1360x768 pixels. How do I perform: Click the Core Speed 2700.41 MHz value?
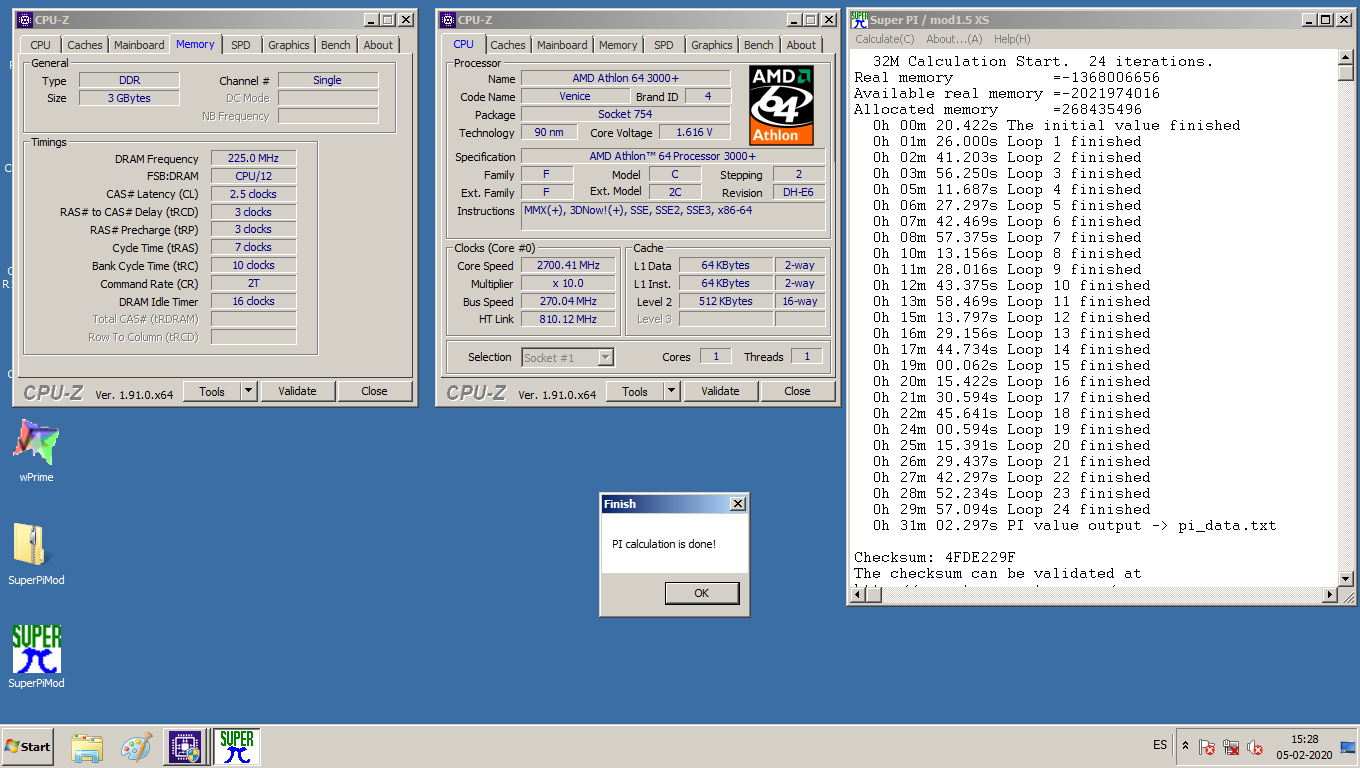coord(570,266)
